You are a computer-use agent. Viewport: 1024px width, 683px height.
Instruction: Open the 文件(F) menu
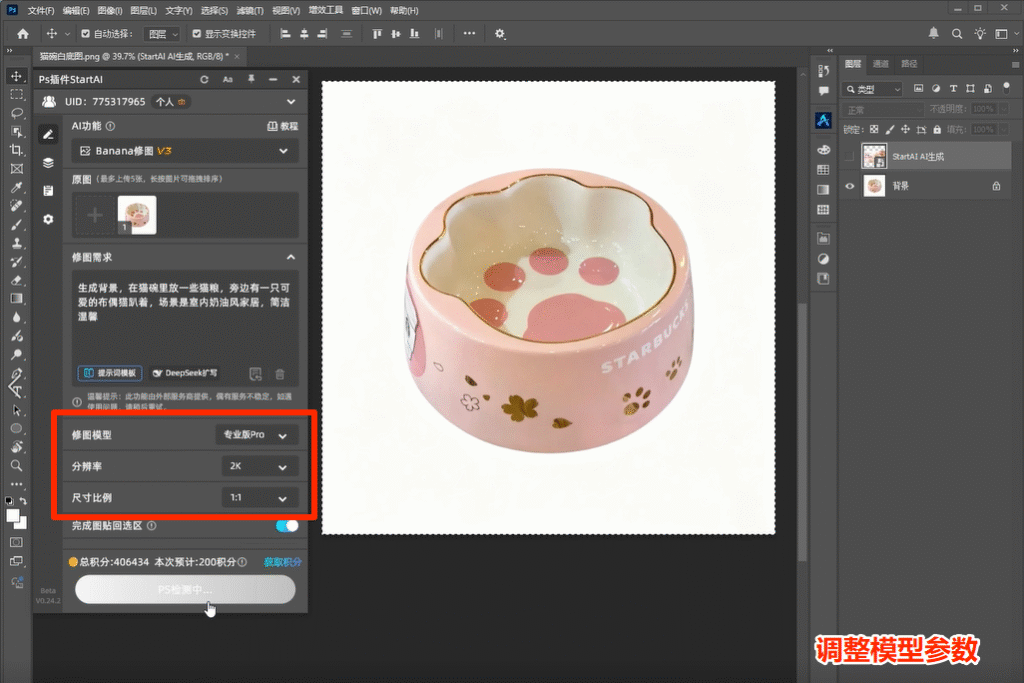[x=40, y=10]
